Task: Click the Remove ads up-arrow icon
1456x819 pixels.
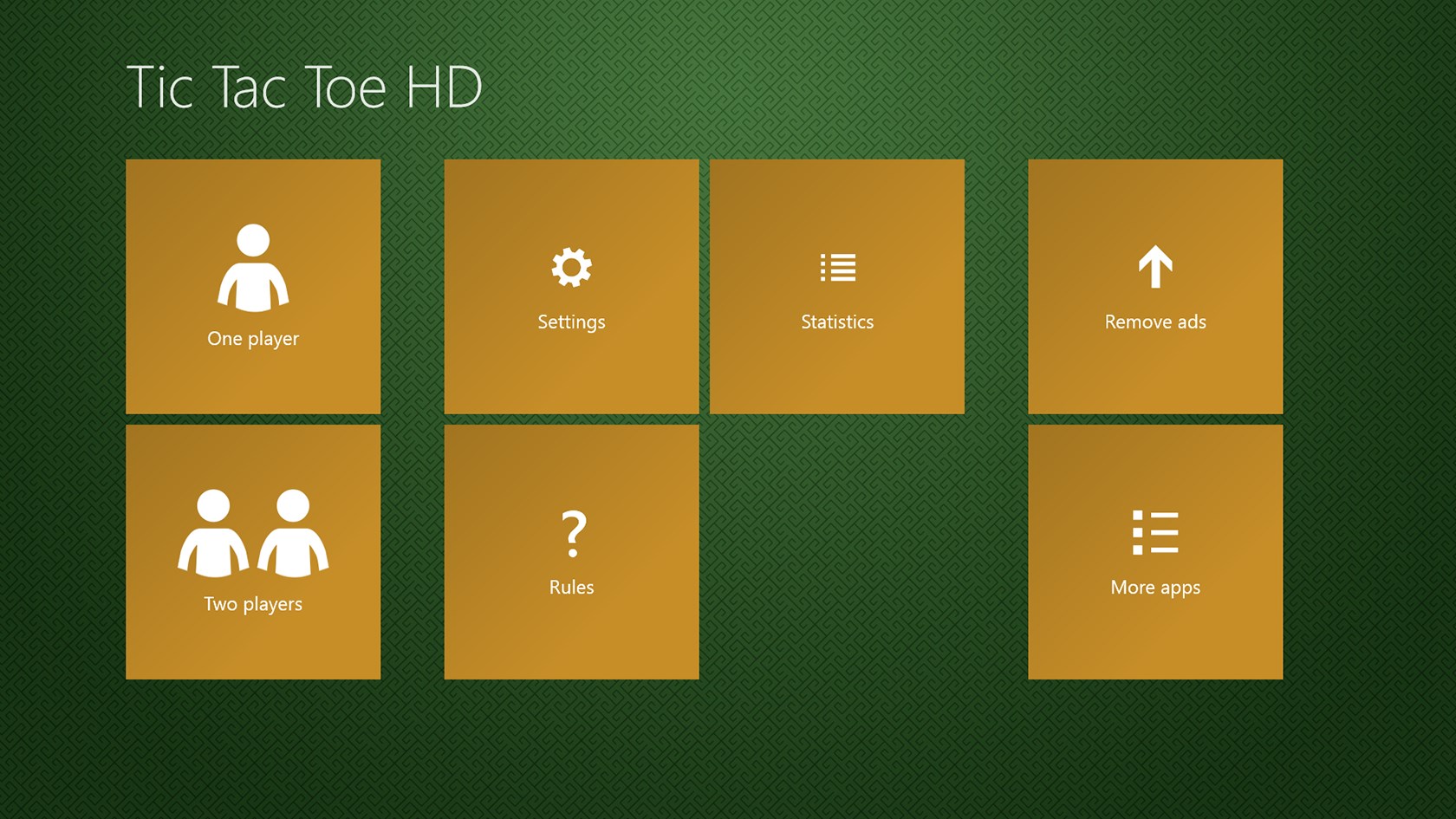Action: [1155, 267]
